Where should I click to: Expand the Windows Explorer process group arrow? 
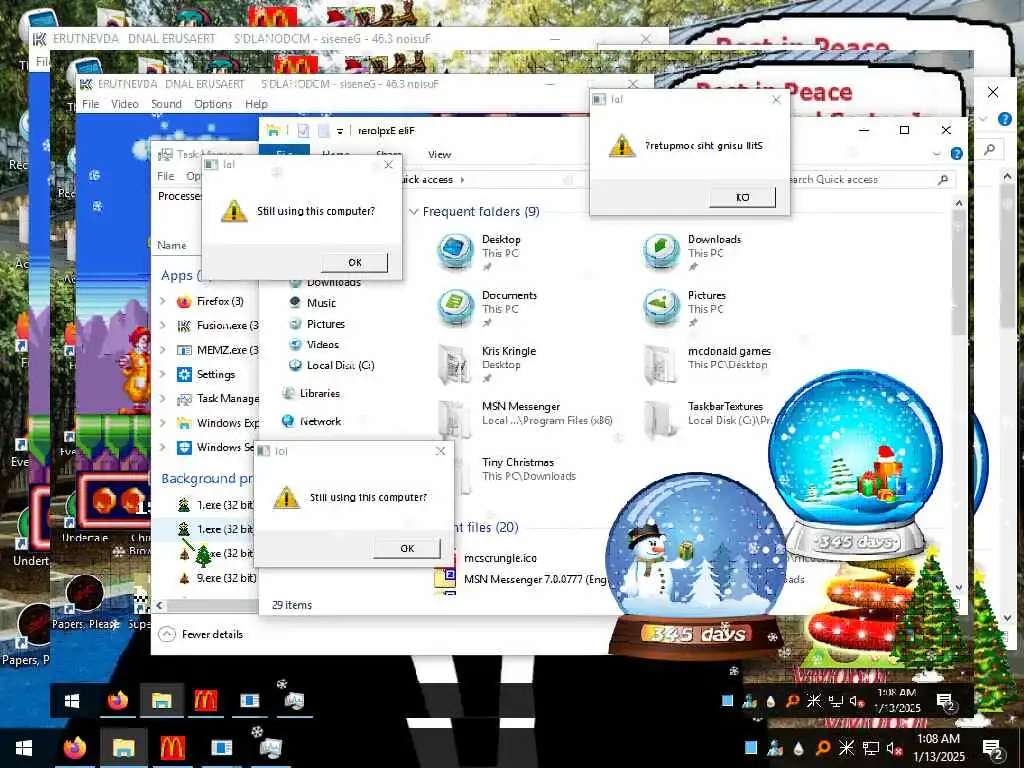pos(163,423)
